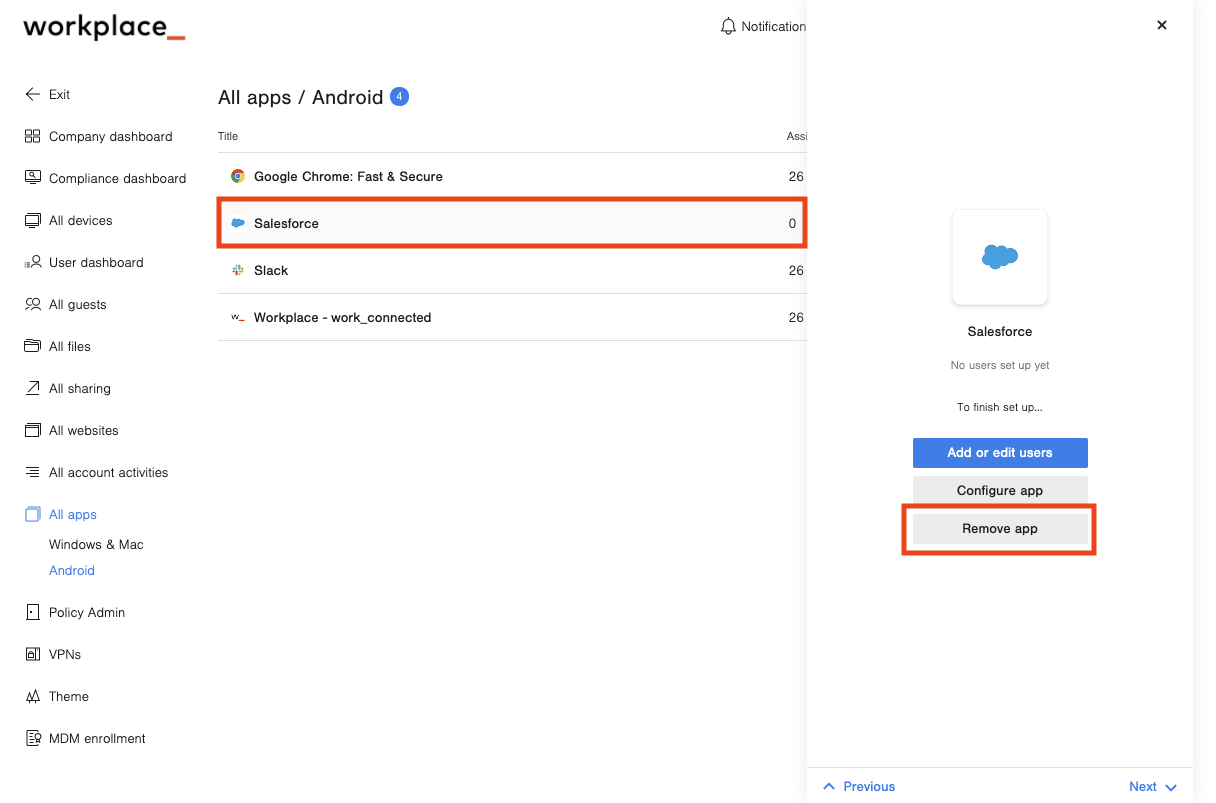Image resolution: width=1216 pixels, height=803 pixels.
Task: Click Salesforce assigned count 0
Action: coord(792,223)
